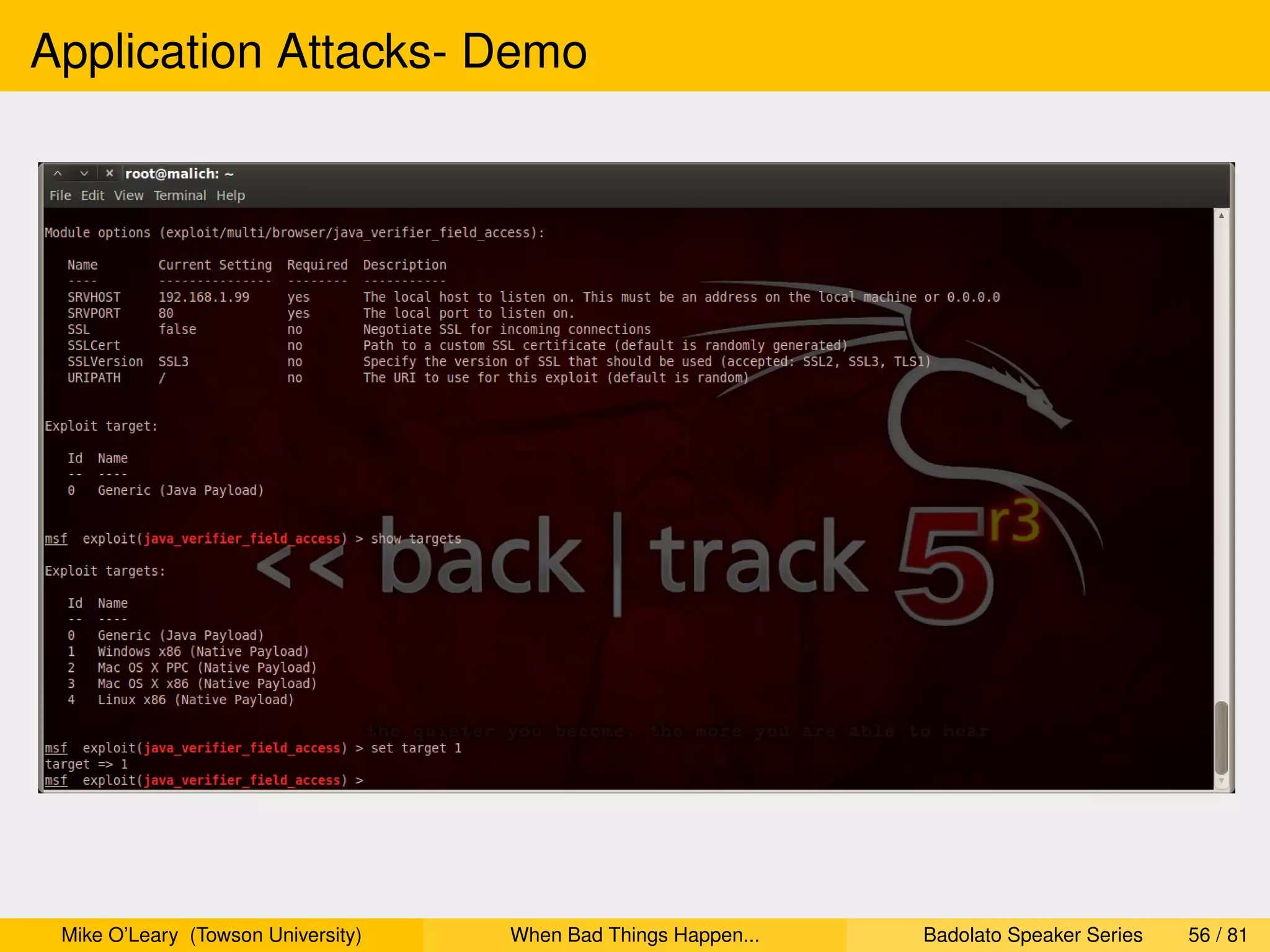The width and height of the screenshot is (1270, 952).
Task: Click the 'Module options' header line
Action: (x=295, y=233)
